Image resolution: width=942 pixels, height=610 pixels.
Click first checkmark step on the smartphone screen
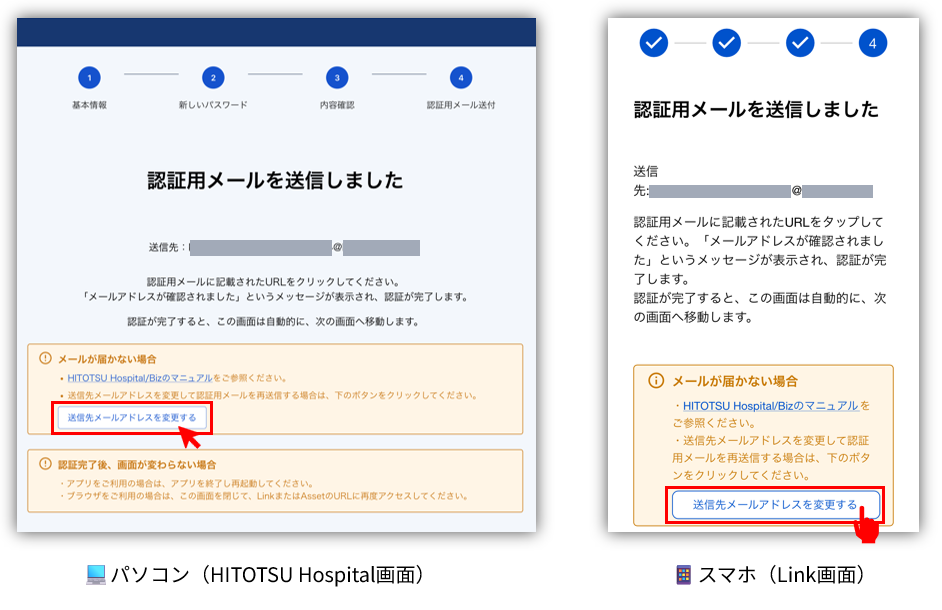[653, 43]
